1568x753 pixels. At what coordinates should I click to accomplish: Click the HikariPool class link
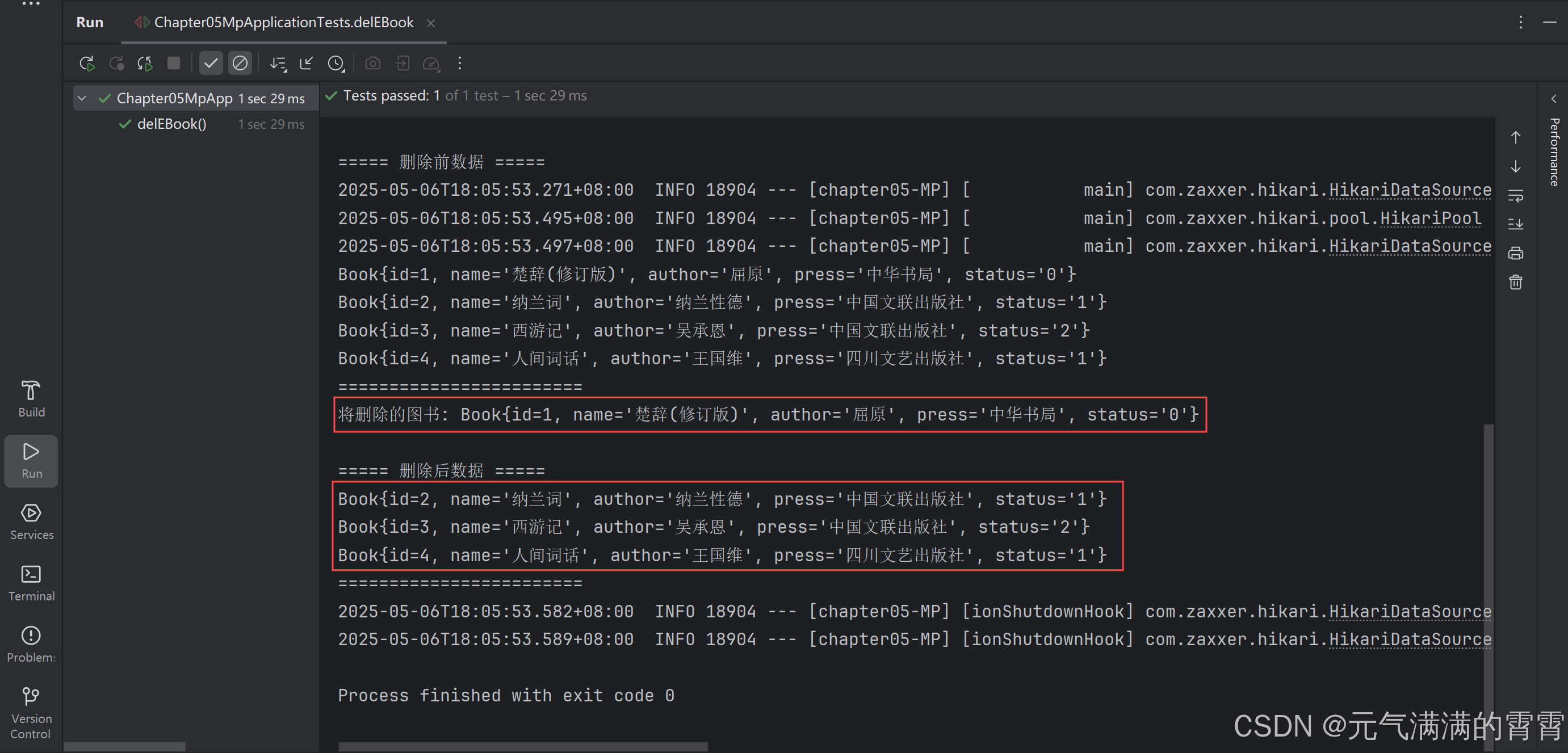(x=1430, y=218)
